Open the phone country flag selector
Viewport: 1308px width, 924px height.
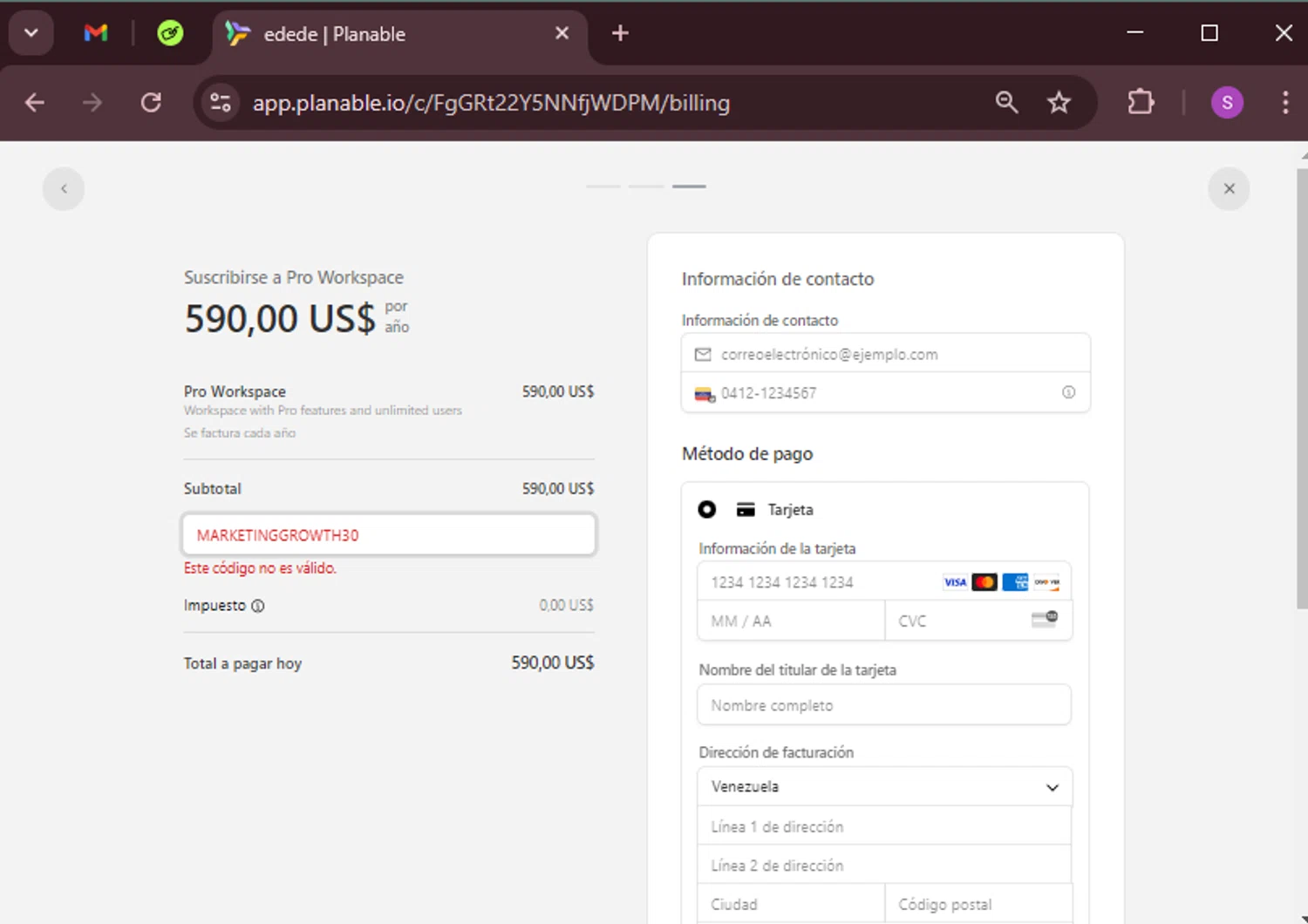705,394
